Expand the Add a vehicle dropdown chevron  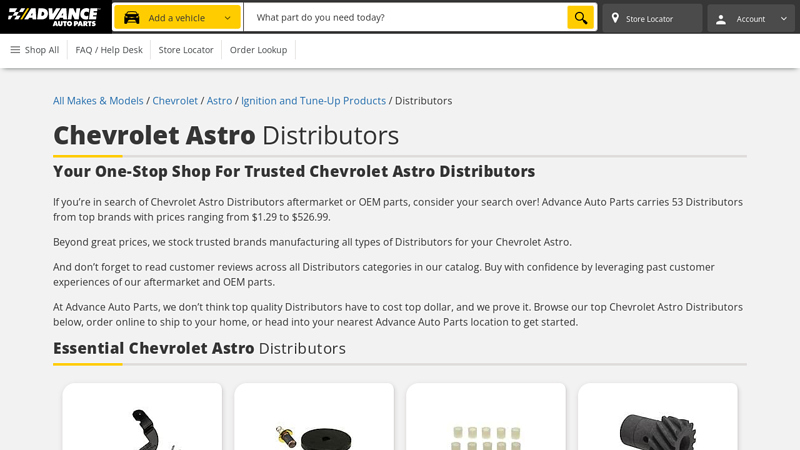pos(228,18)
